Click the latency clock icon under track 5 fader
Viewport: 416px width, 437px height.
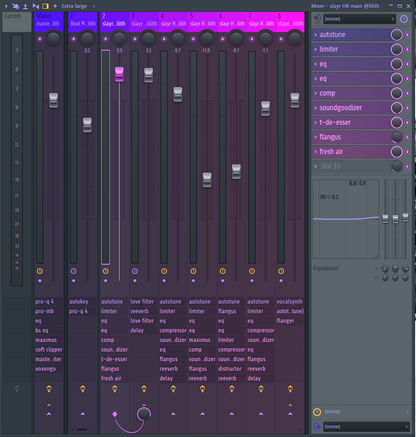tap(193, 271)
